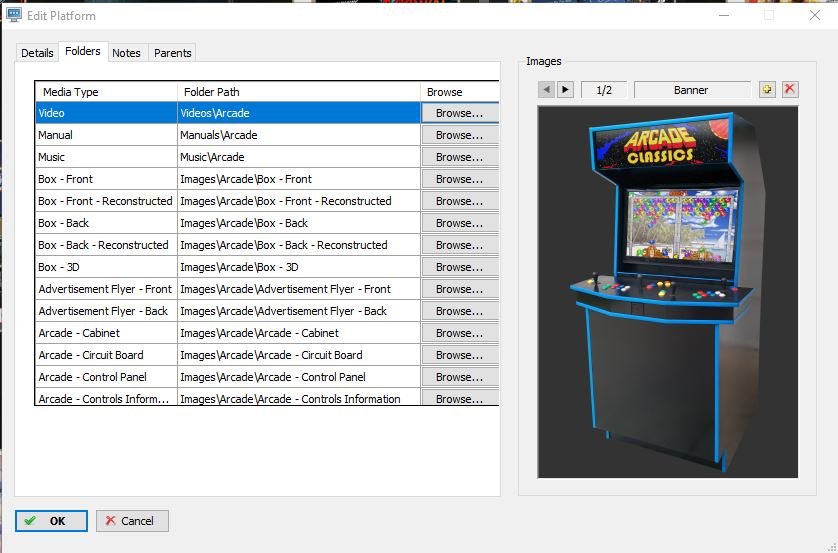
Task: Select the Folders tab
Action: tap(83, 51)
